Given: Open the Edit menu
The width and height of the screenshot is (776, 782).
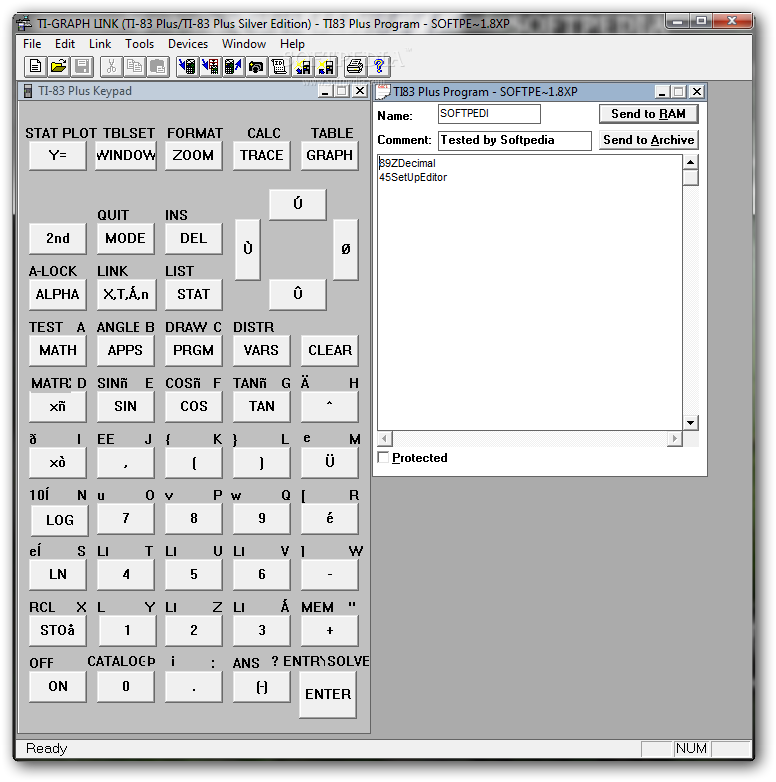Looking at the screenshot, I should coord(65,44).
